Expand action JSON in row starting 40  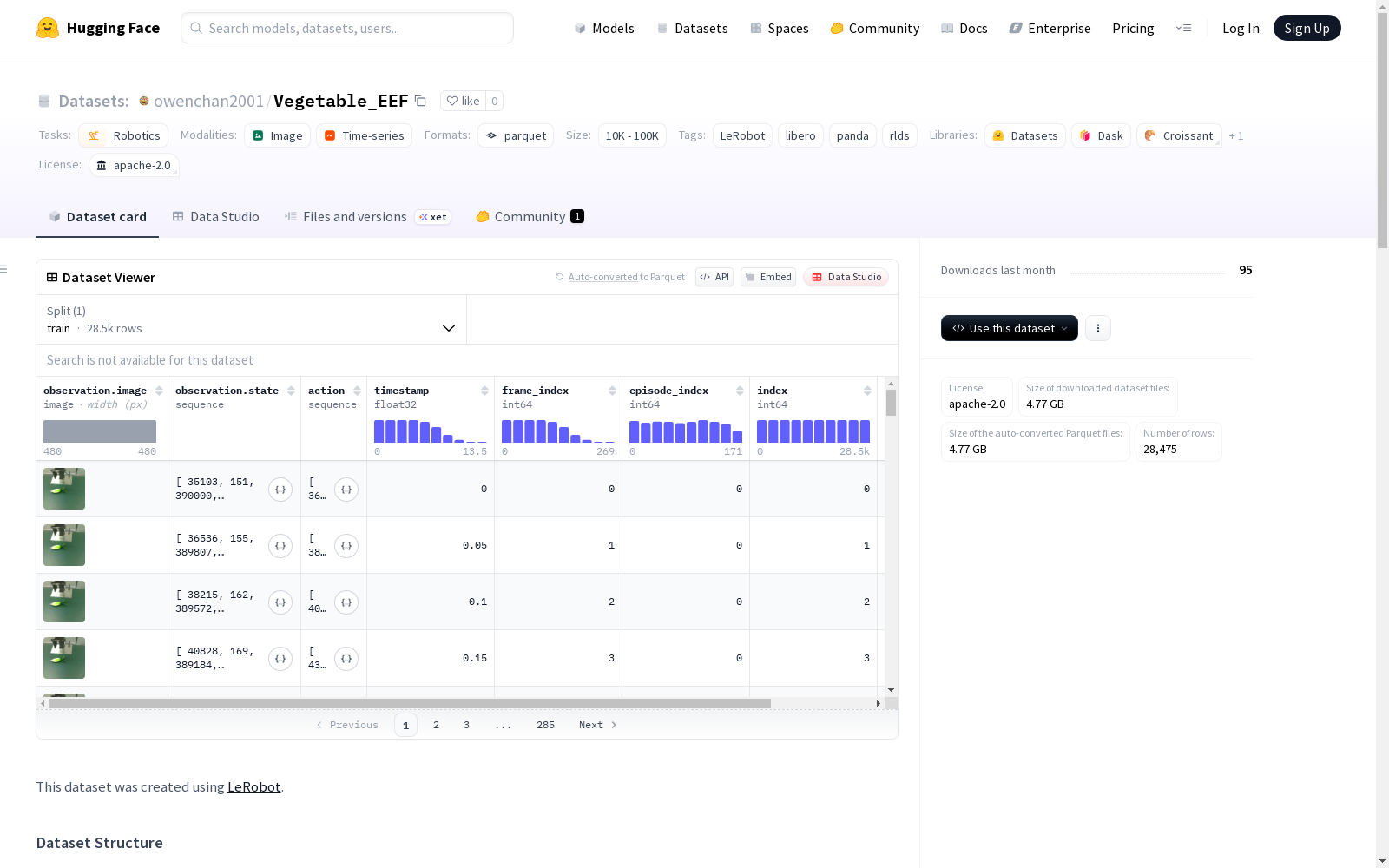346,602
